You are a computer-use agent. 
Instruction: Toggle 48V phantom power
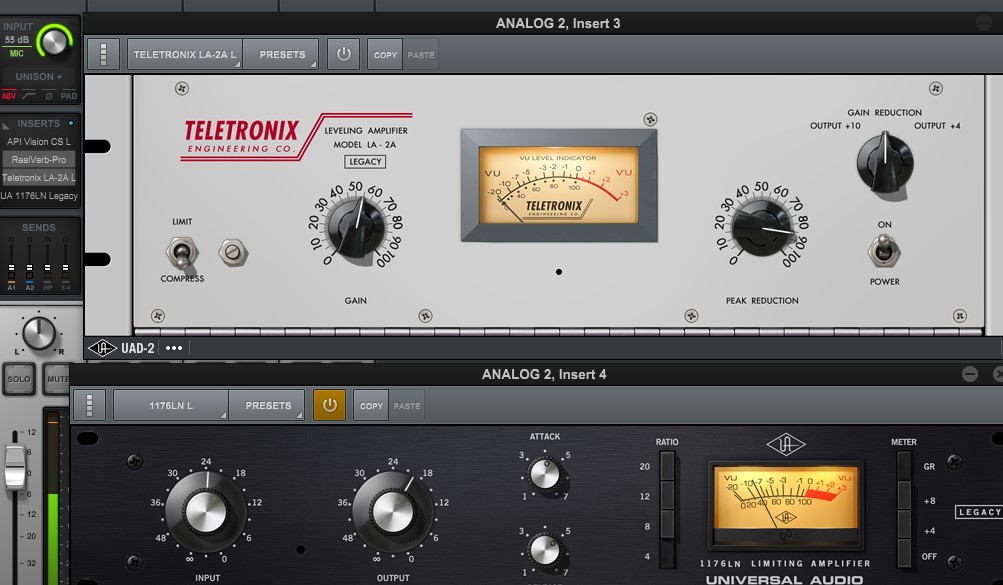(x=9, y=96)
